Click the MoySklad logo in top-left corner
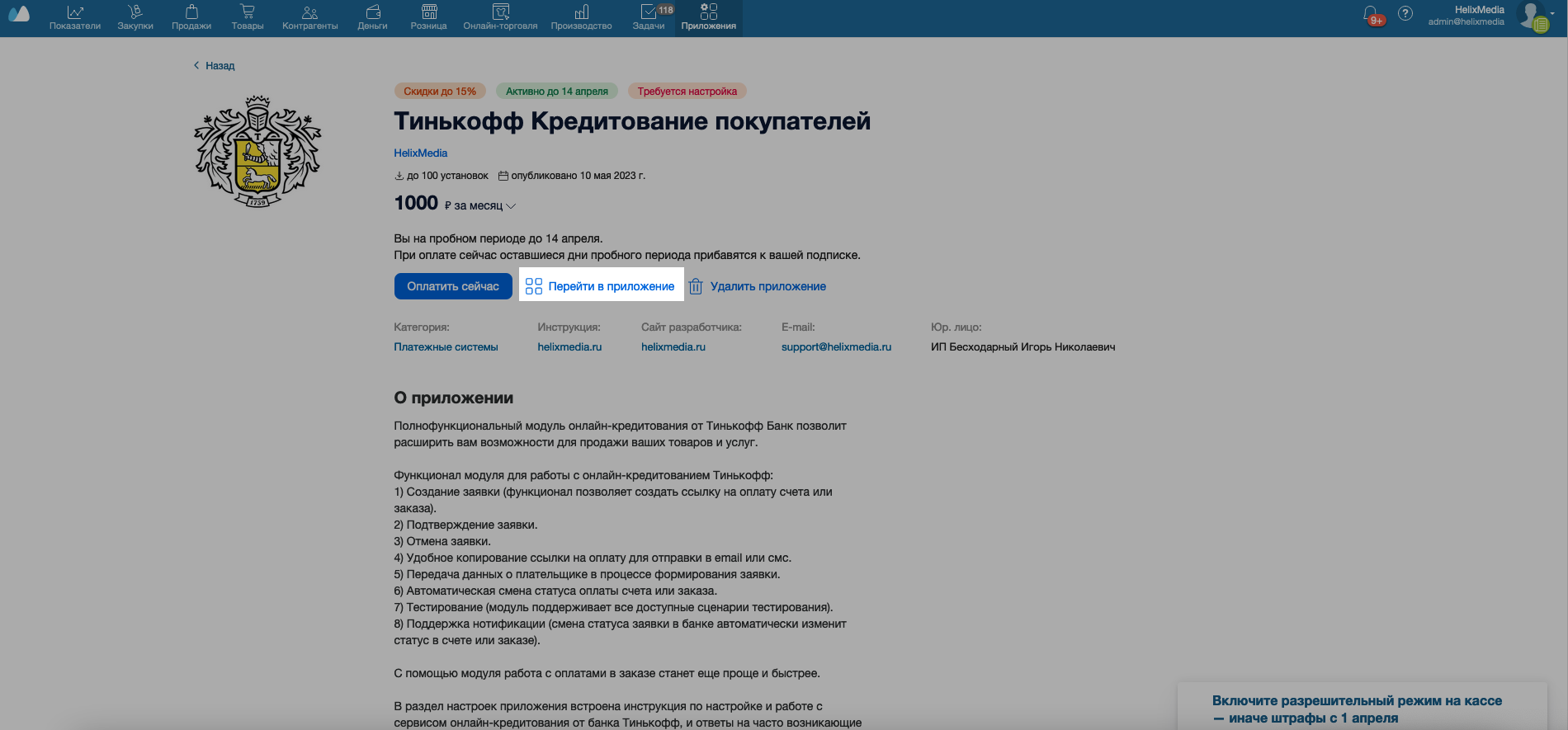 pyautogui.click(x=18, y=14)
